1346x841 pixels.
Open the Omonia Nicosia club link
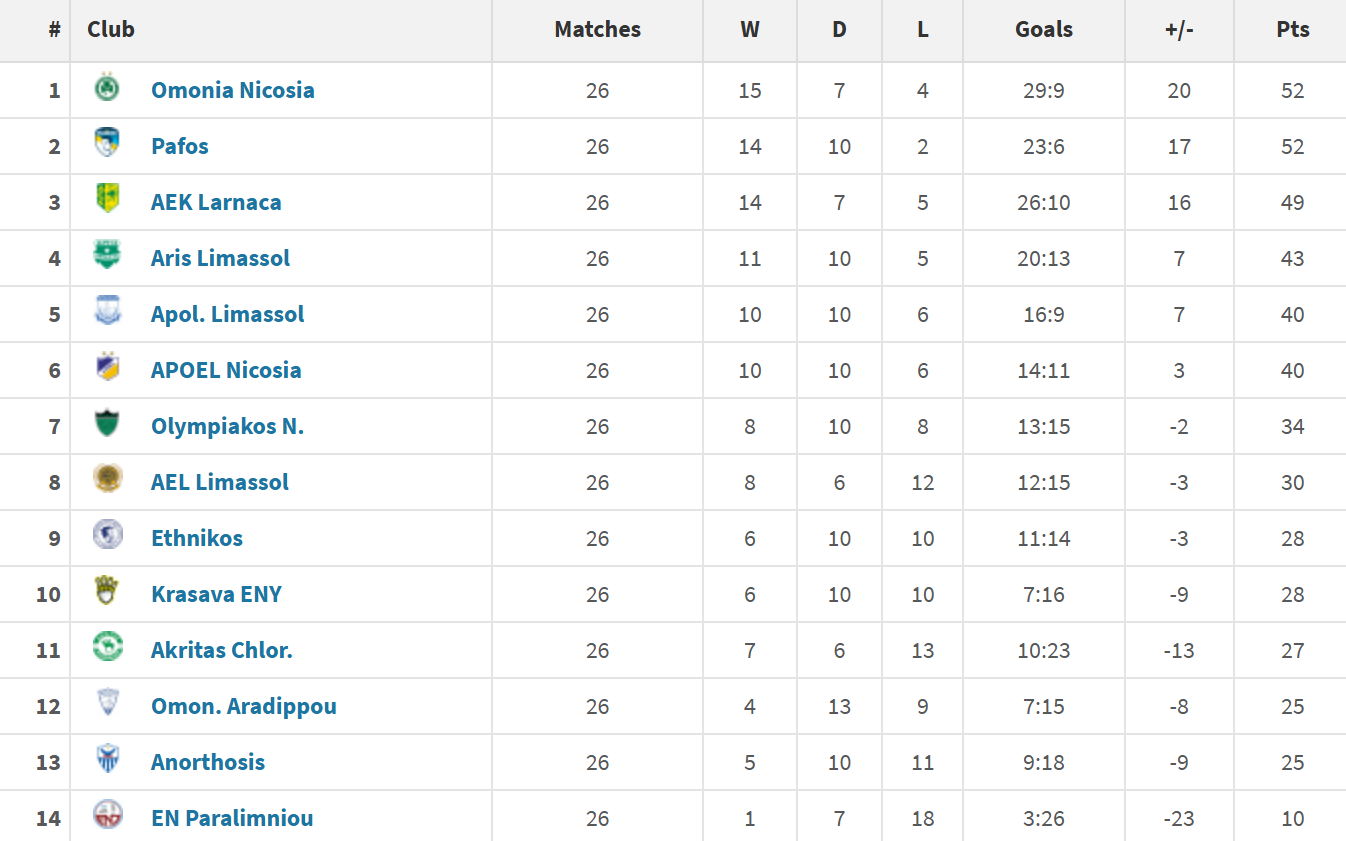pos(232,90)
